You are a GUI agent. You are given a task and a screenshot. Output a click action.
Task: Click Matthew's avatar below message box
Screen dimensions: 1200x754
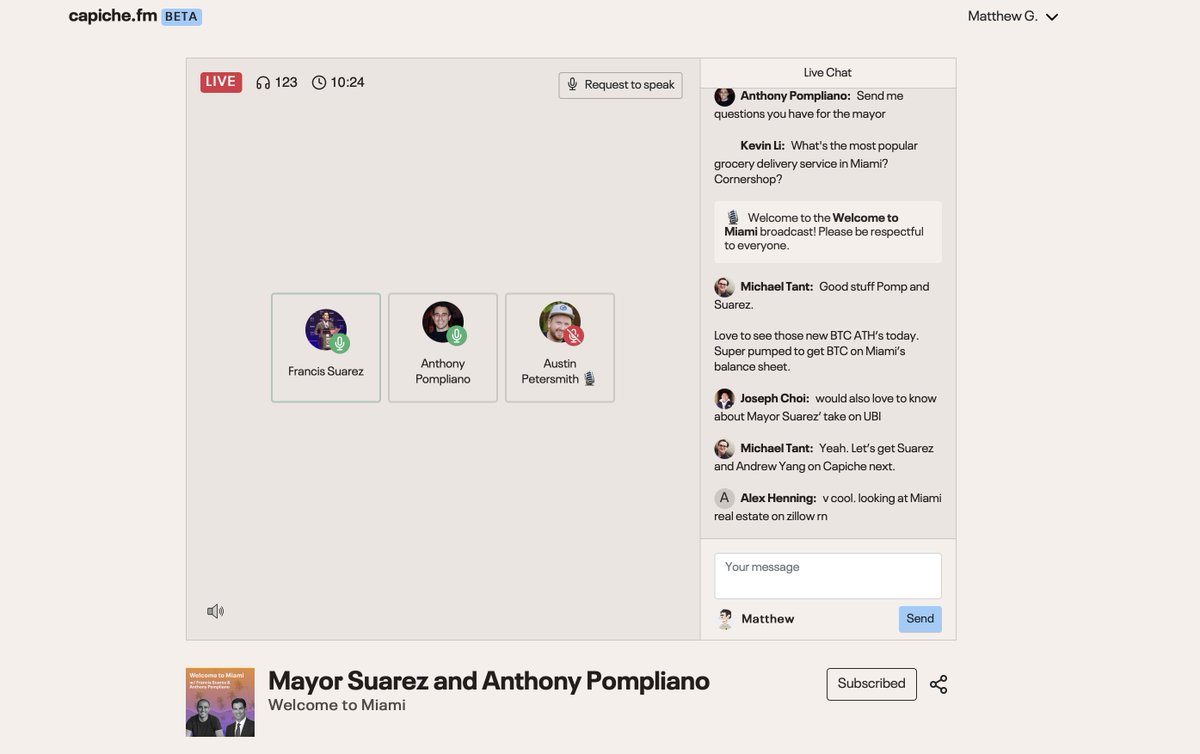[725, 619]
